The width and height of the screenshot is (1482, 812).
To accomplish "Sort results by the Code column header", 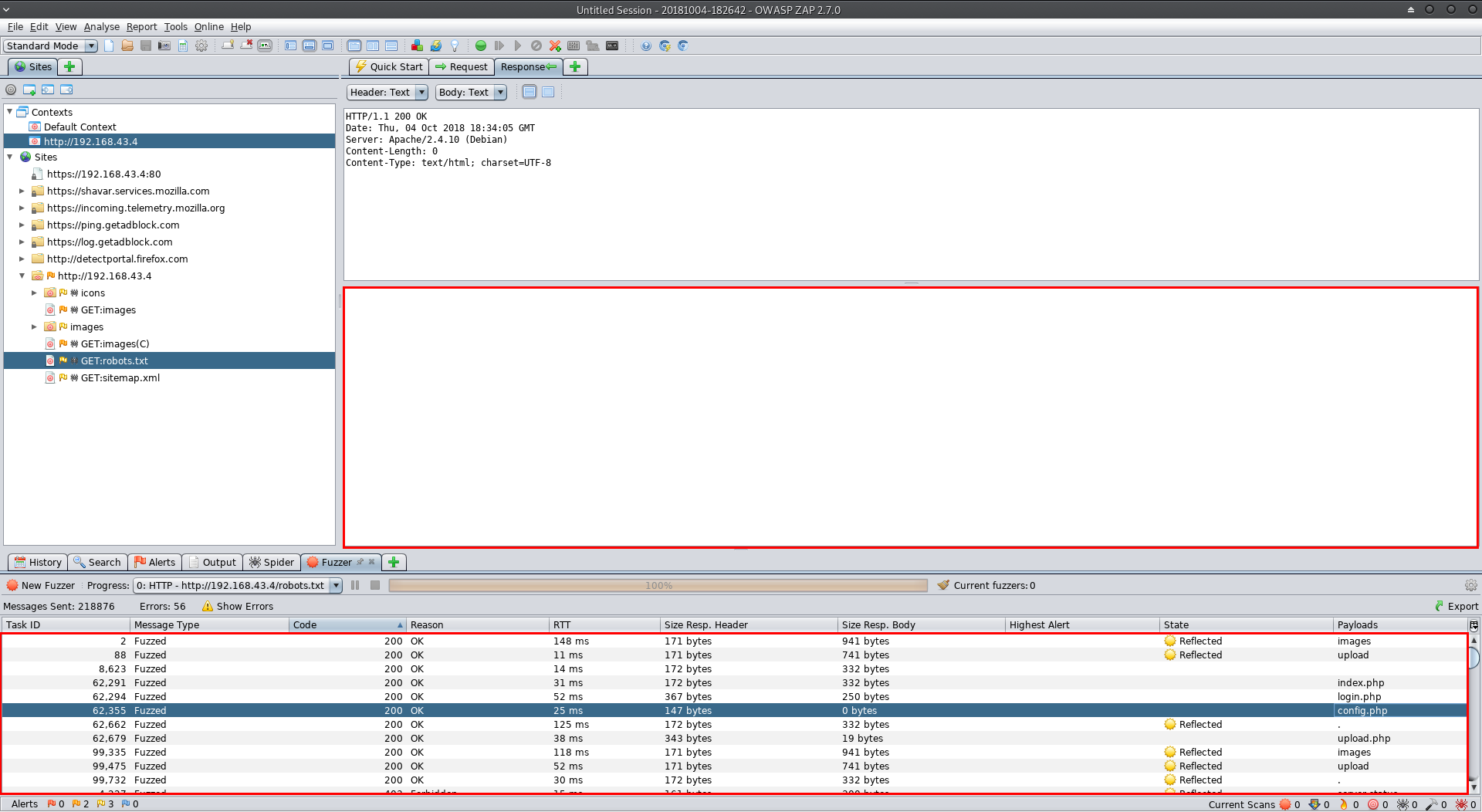I will [x=347, y=624].
